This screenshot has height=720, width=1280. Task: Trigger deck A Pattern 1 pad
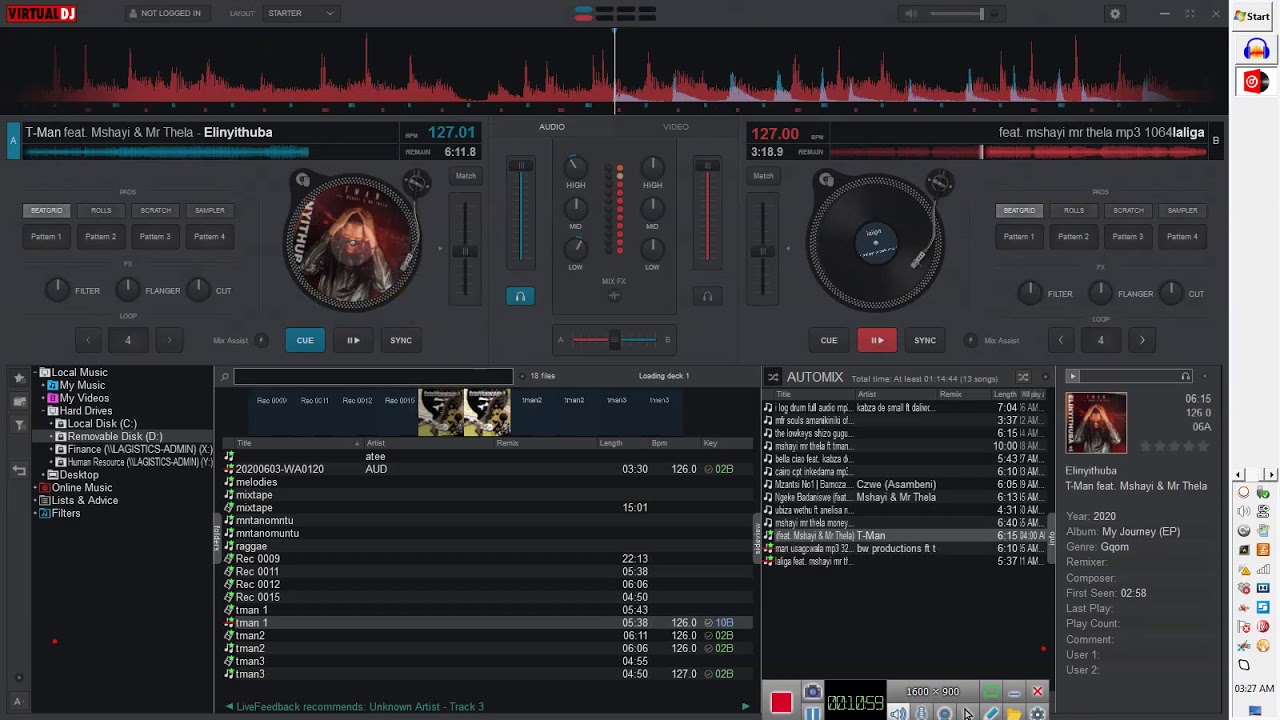[47, 237]
